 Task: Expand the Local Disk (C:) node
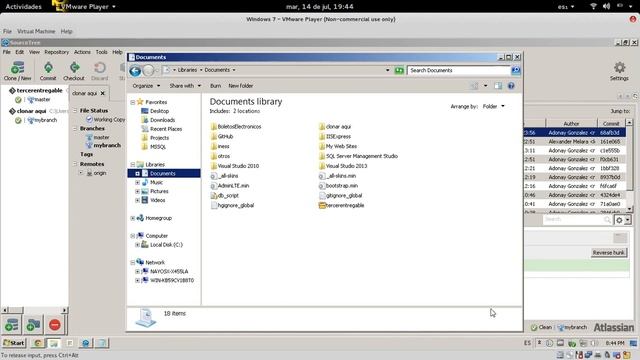138,245
